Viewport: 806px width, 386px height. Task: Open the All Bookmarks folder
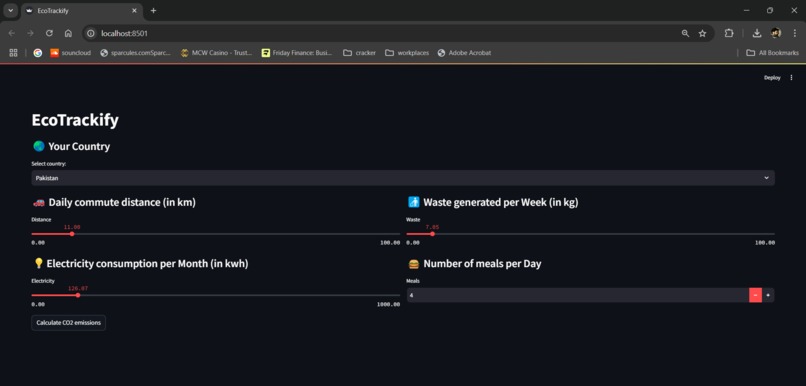pyautogui.click(x=773, y=52)
